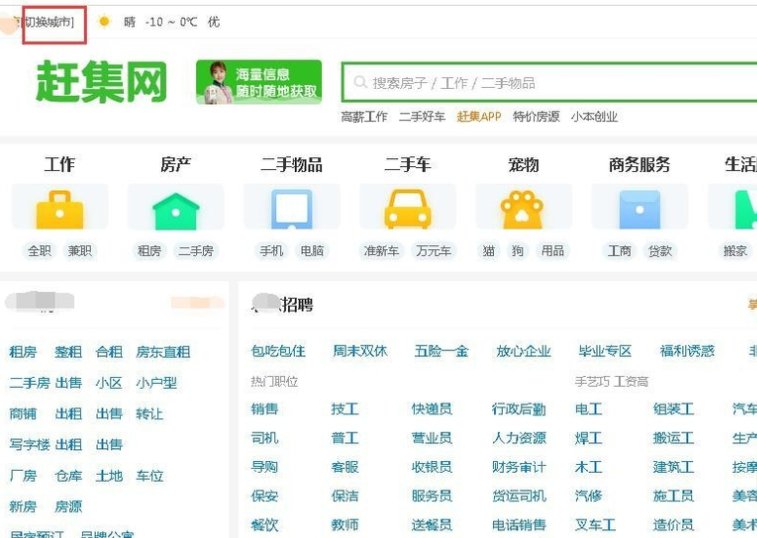The image size is (757, 538).
Task: Open the 高薪工作 hot search link
Action: click(364, 116)
